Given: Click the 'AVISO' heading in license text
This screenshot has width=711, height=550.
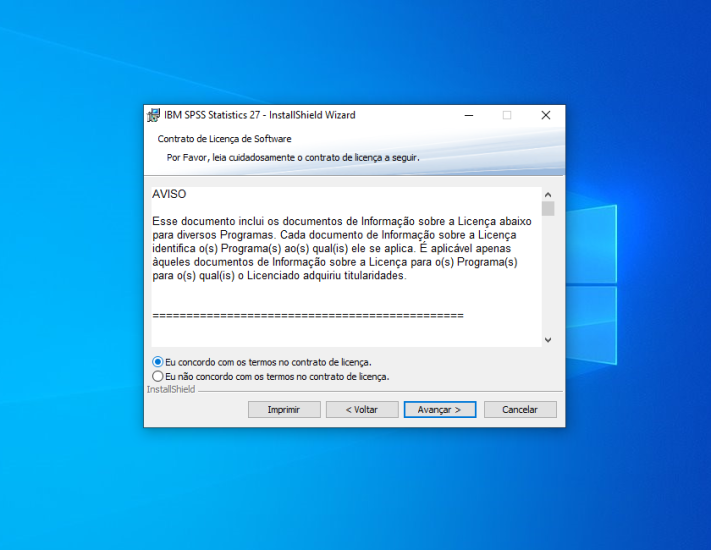Looking at the screenshot, I should (169, 194).
